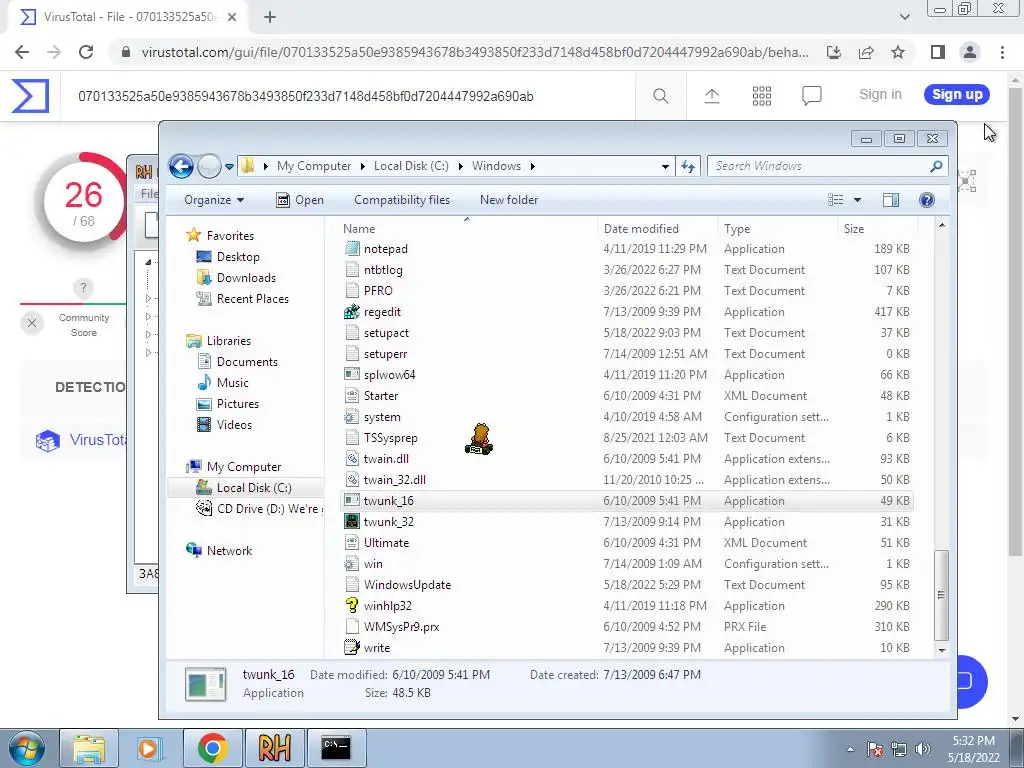Click Open in the Explorer toolbar
This screenshot has width=1024, height=768.
(x=300, y=200)
